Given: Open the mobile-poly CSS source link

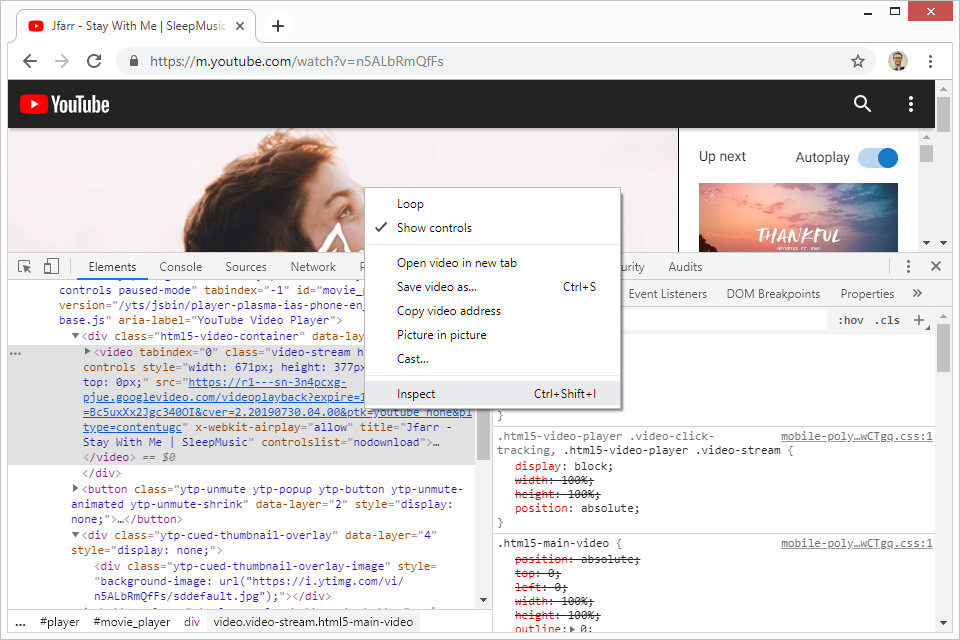Looking at the screenshot, I should [856, 437].
